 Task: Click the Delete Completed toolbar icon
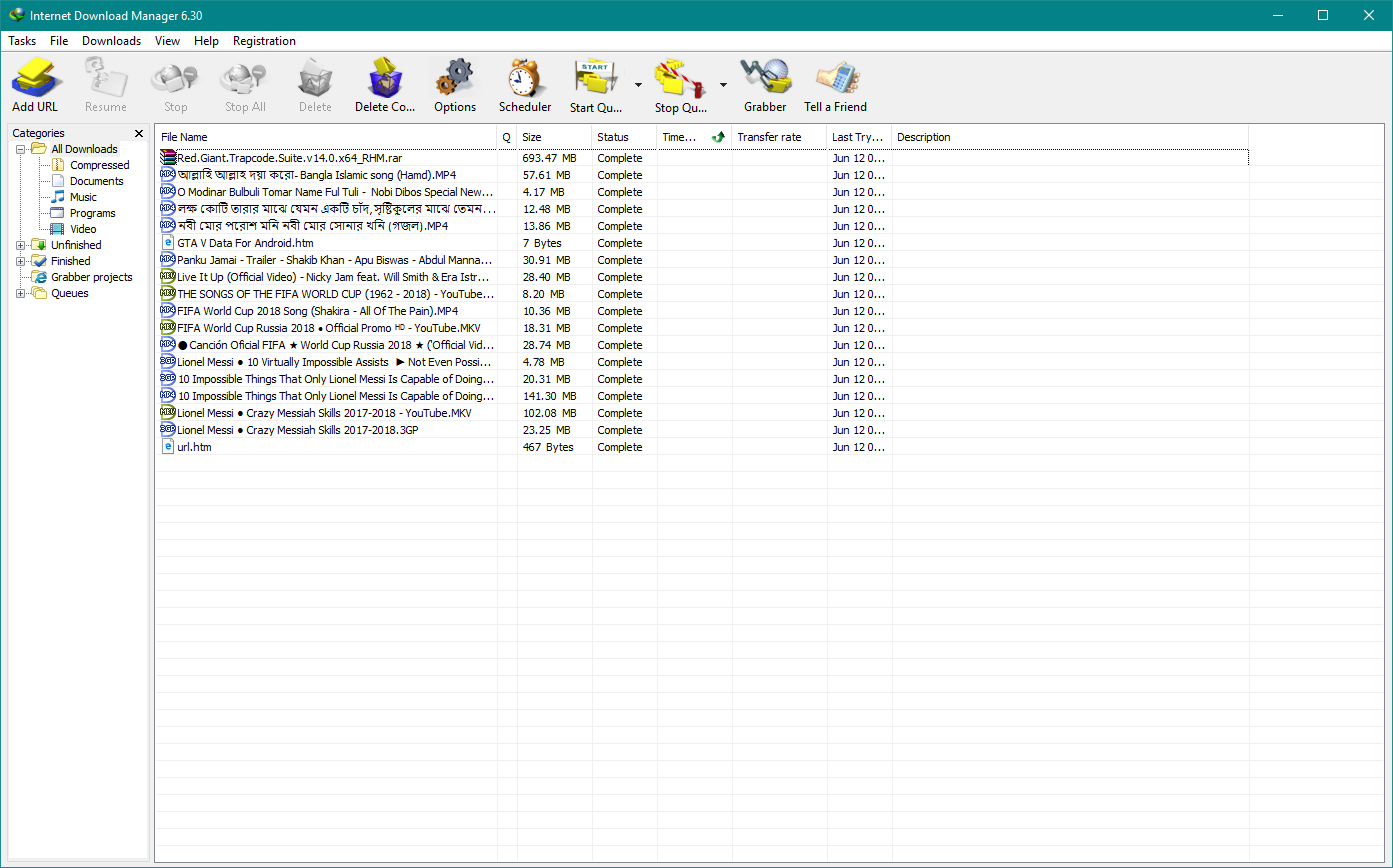pos(385,77)
